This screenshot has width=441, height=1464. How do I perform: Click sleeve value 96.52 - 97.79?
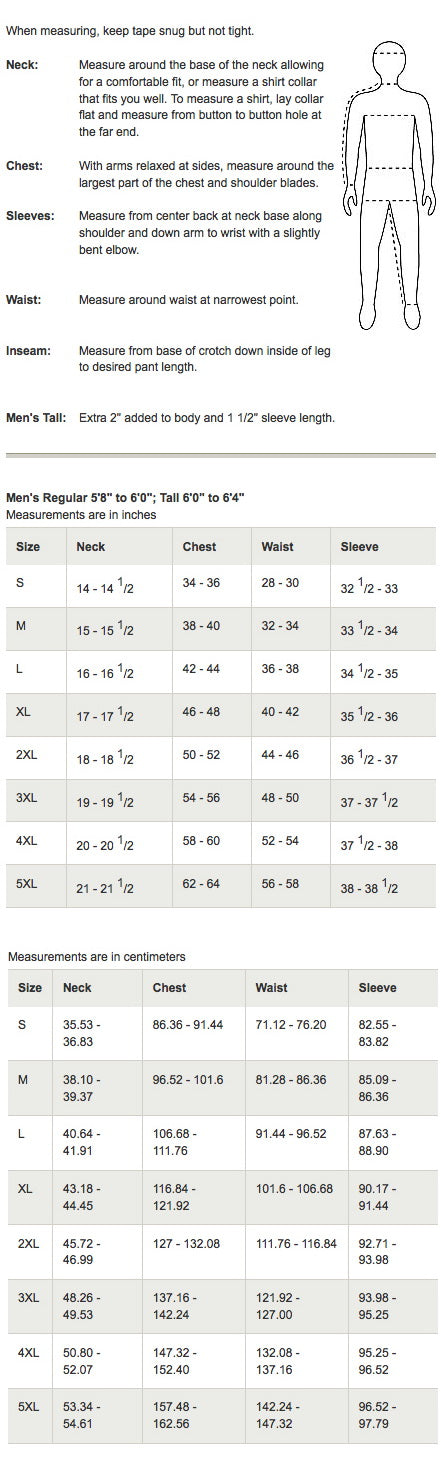click(378, 1415)
